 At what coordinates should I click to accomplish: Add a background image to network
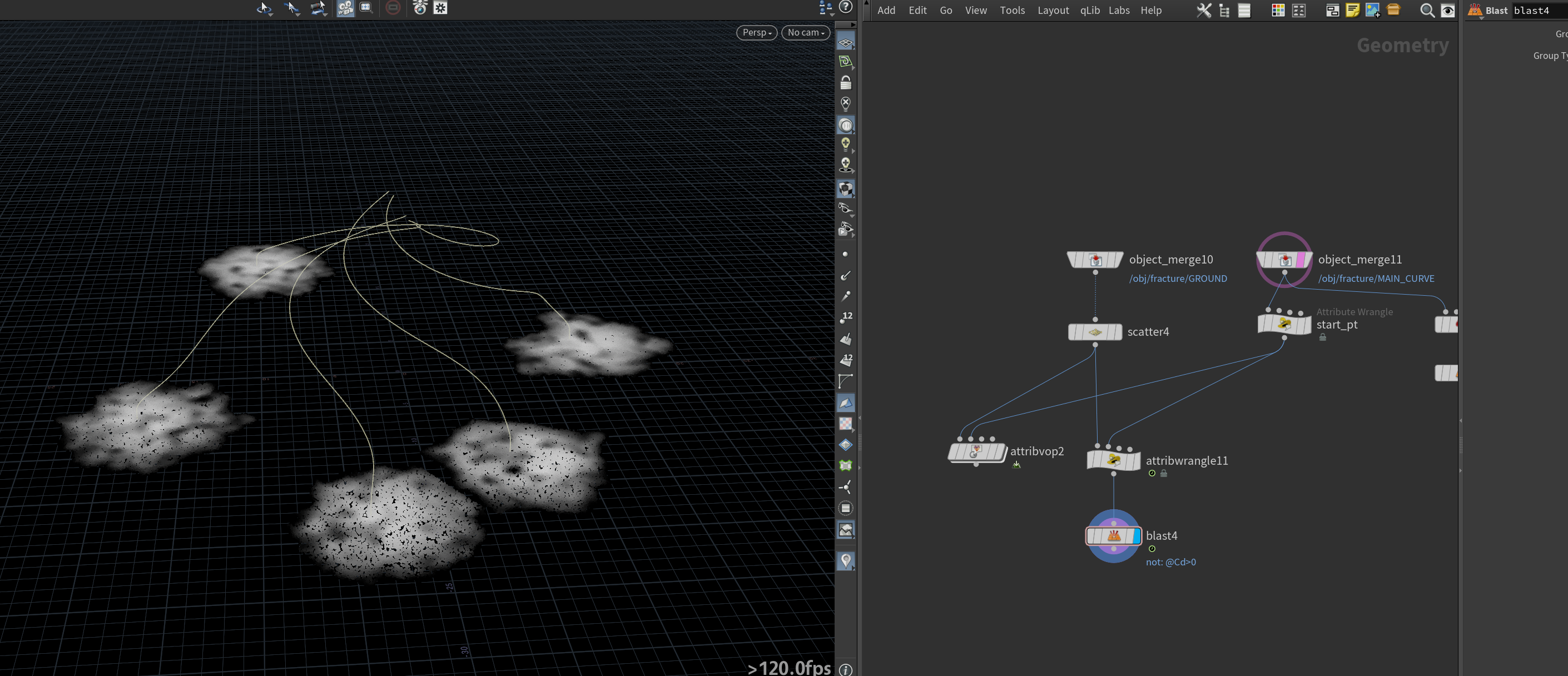(1373, 11)
